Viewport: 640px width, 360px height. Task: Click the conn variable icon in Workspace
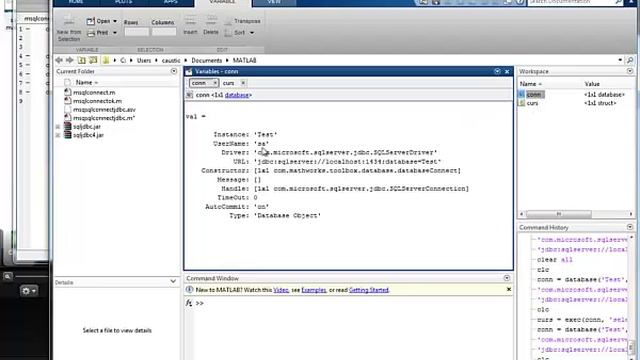click(521, 94)
